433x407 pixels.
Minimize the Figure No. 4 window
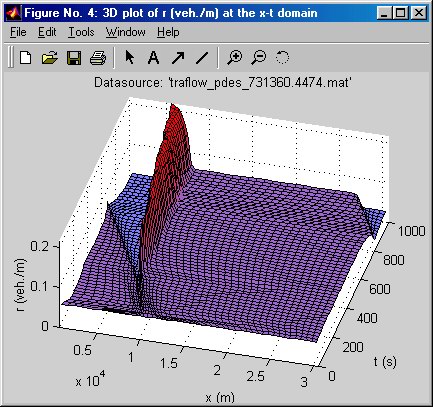pos(384,13)
